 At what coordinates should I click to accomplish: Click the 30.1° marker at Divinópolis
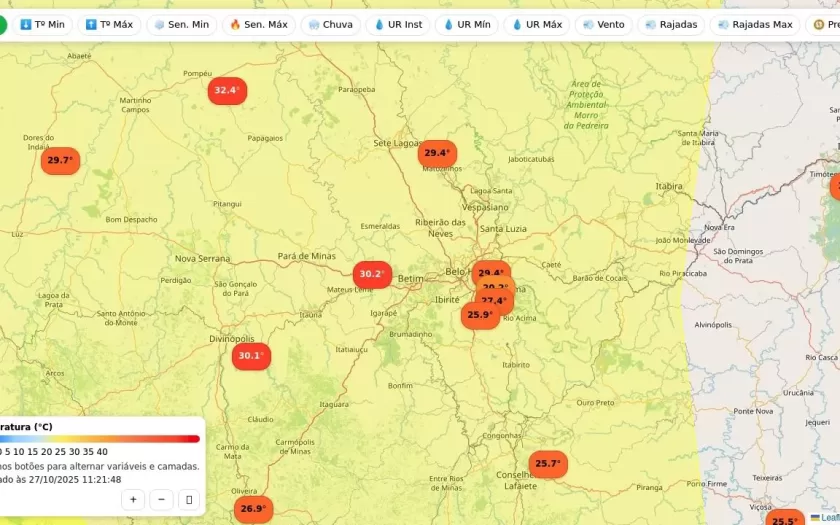251,355
